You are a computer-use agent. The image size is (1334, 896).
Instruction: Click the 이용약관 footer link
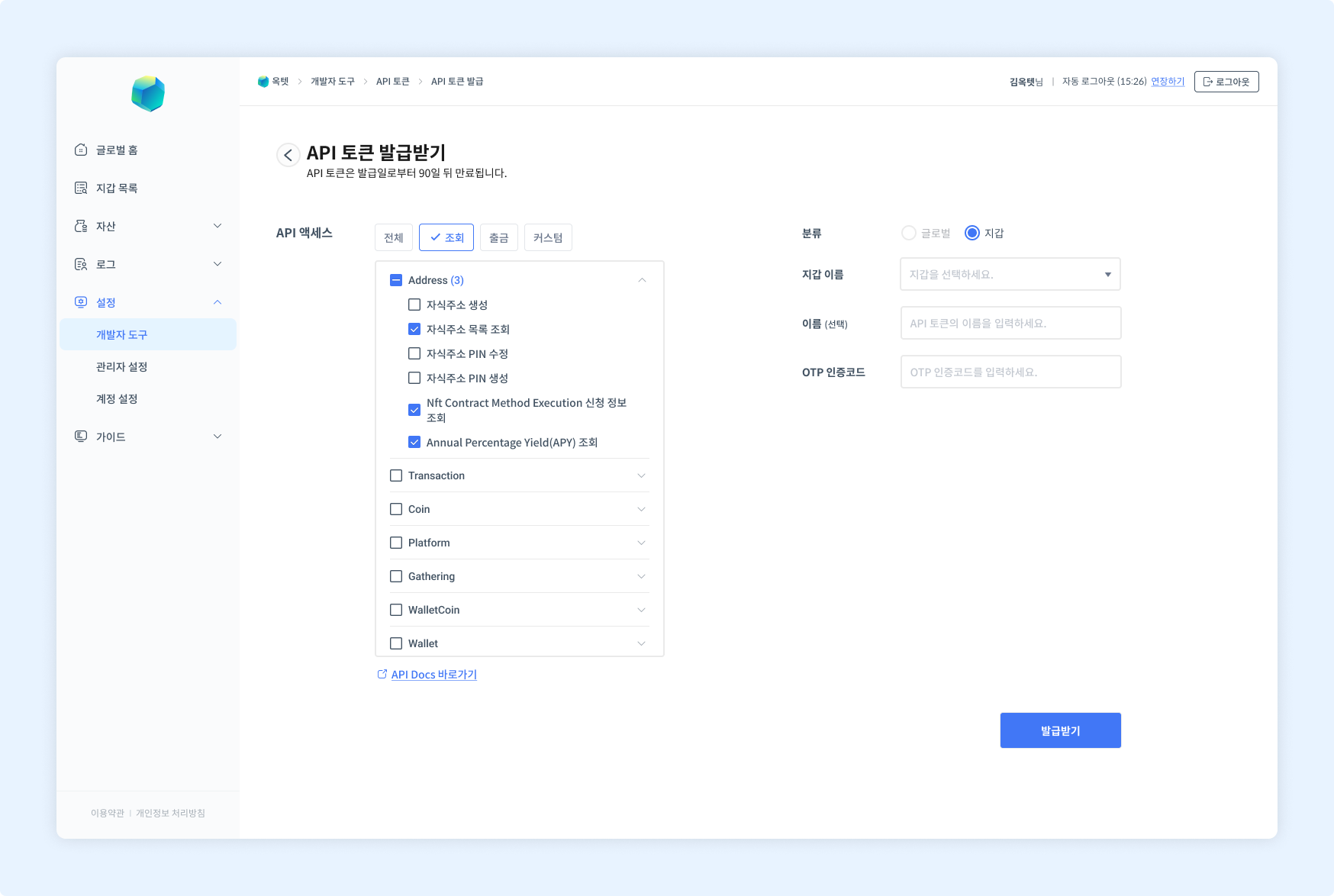click(108, 813)
